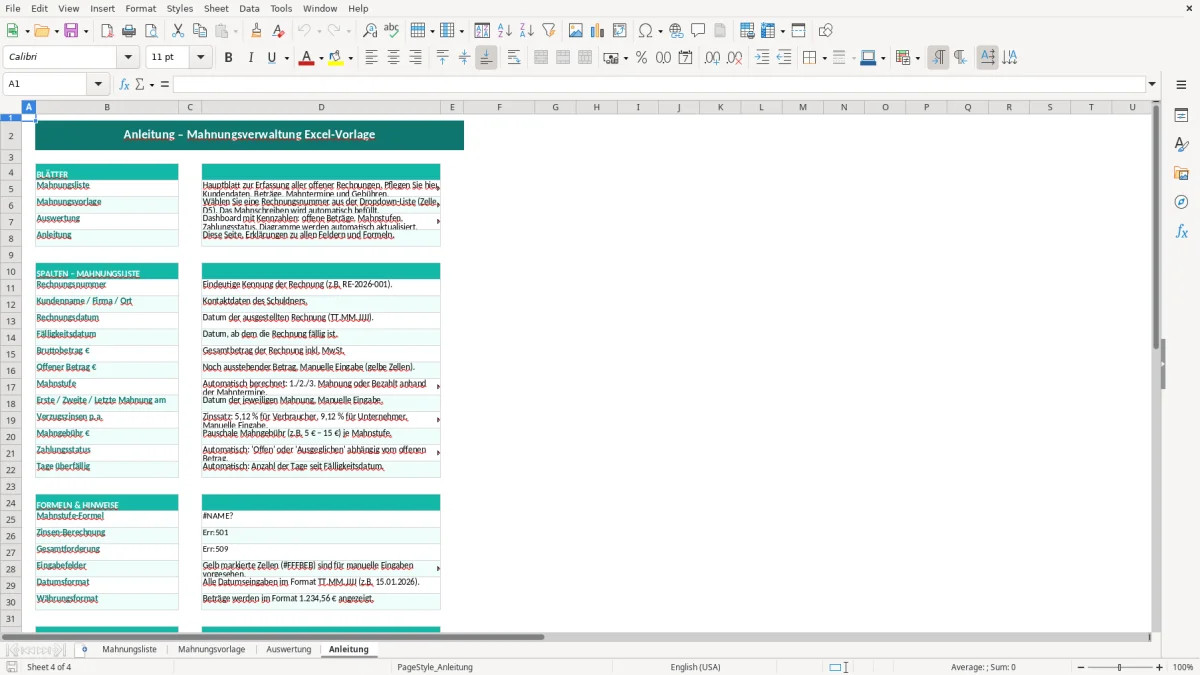The image size is (1200, 675).
Task: Insert a pivot table icon
Action: click(x=620, y=31)
